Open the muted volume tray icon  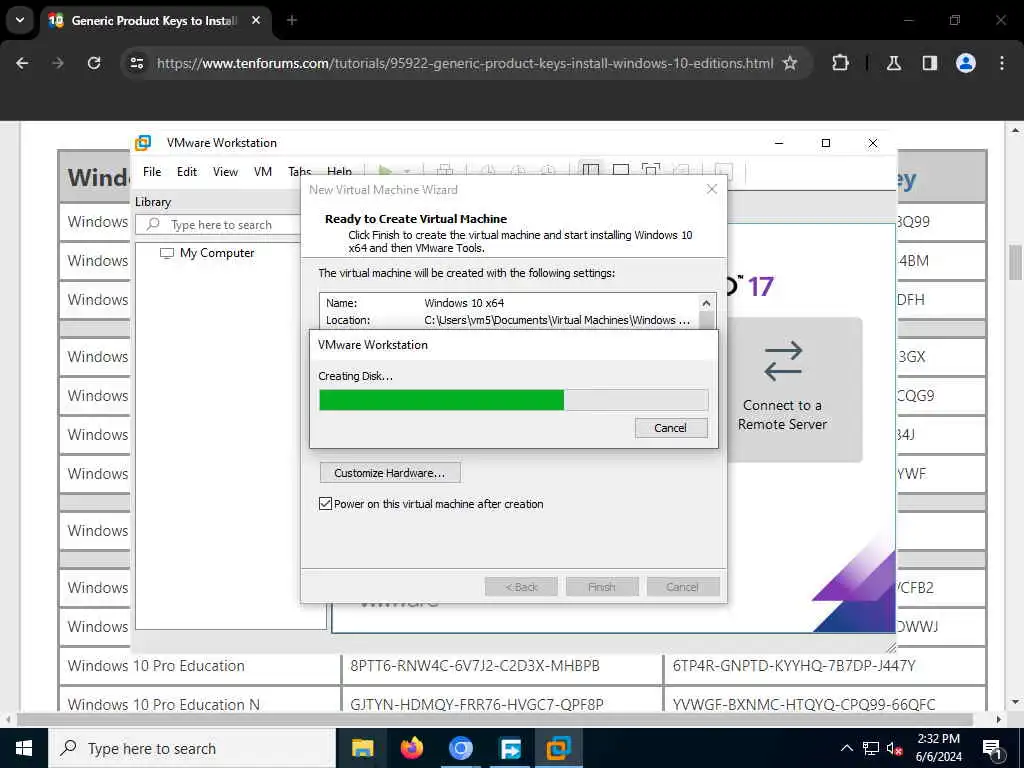click(x=895, y=748)
